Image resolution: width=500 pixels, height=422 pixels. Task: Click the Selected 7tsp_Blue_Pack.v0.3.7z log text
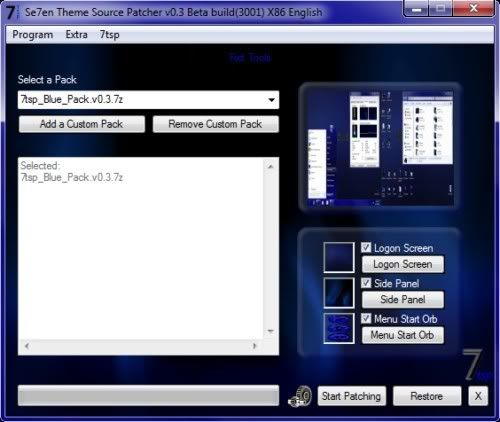coord(72,171)
